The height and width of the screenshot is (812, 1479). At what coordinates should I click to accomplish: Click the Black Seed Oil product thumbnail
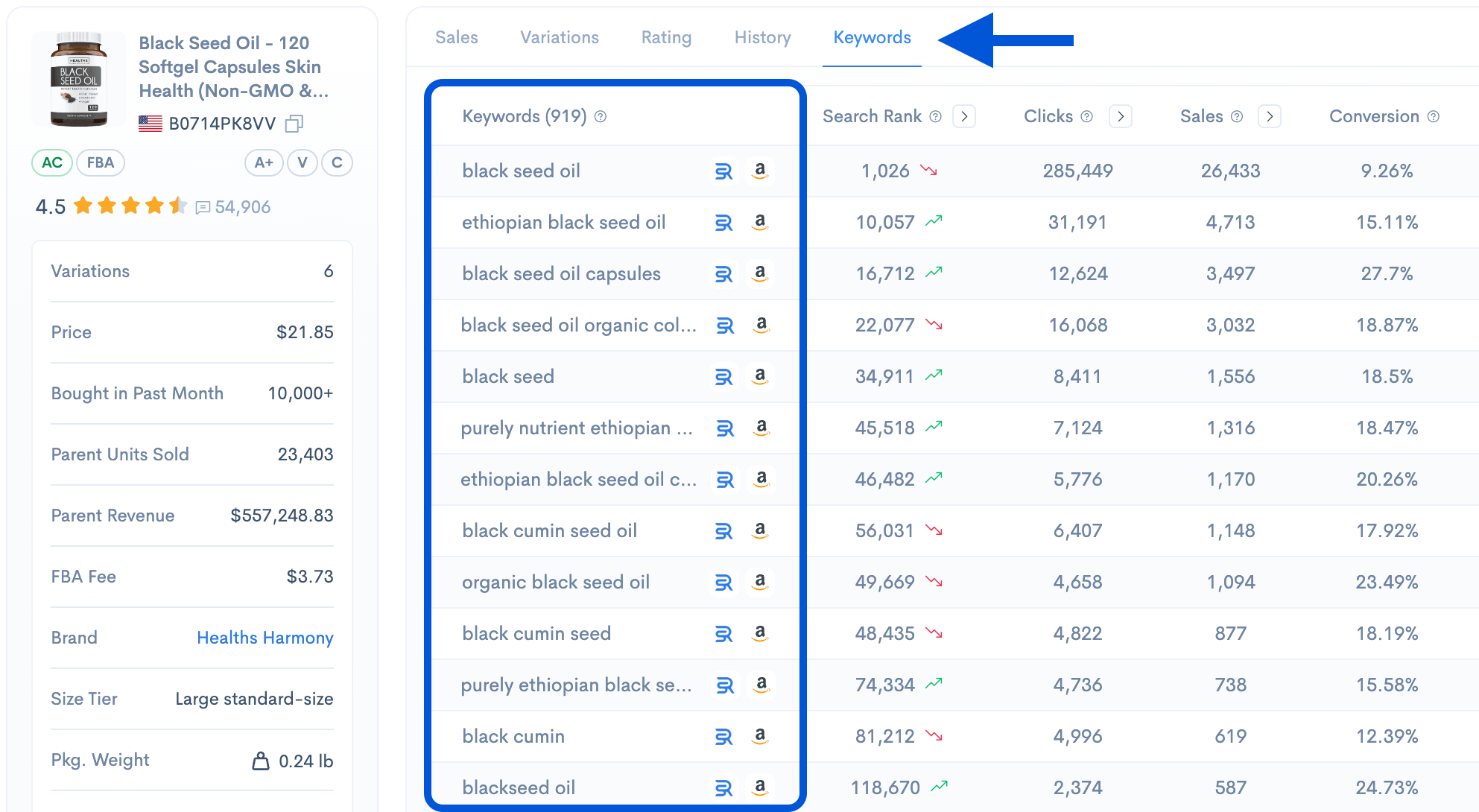tap(78, 79)
